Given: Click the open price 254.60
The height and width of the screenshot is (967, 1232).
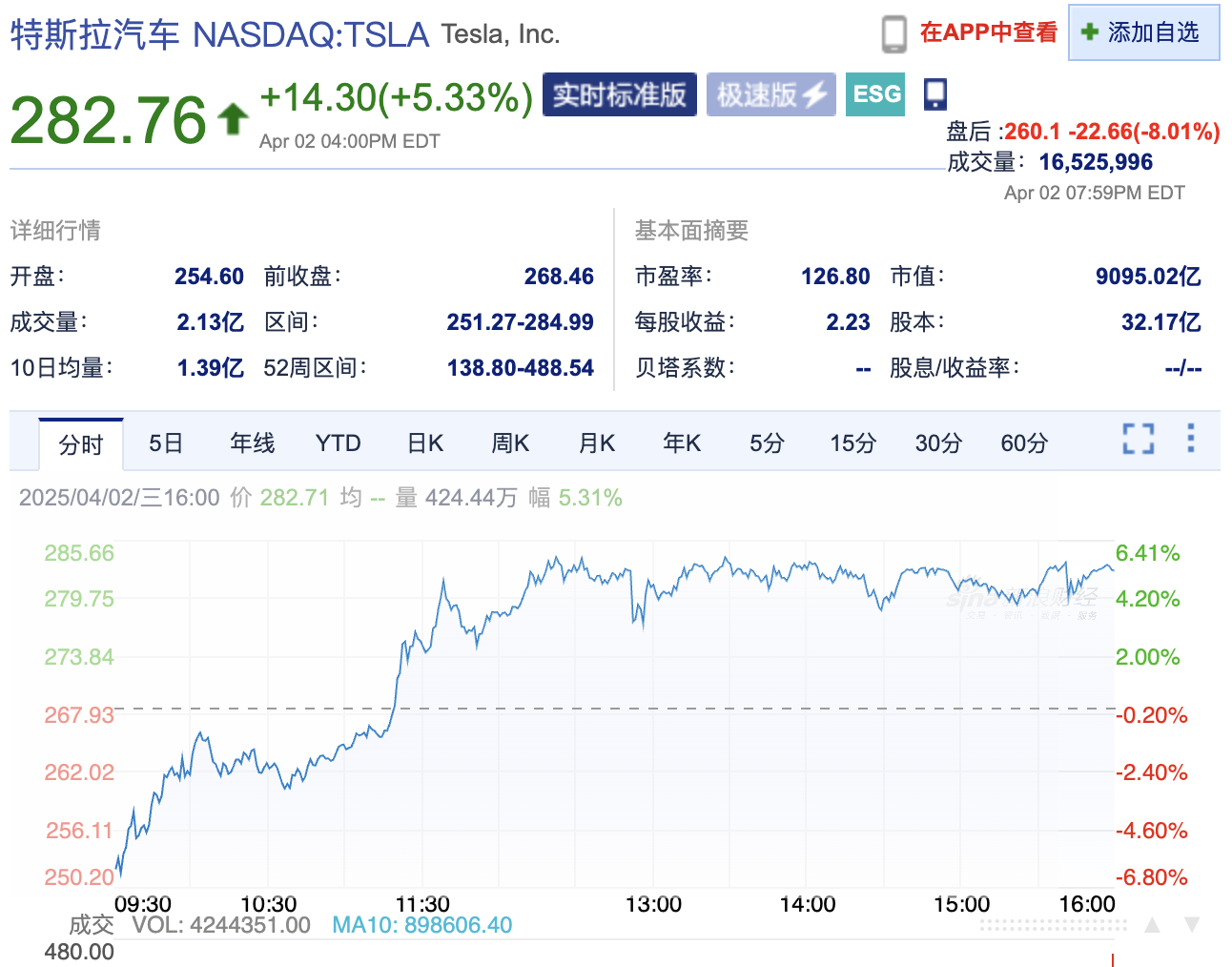Looking at the screenshot, I should click(x=209, y=277).
